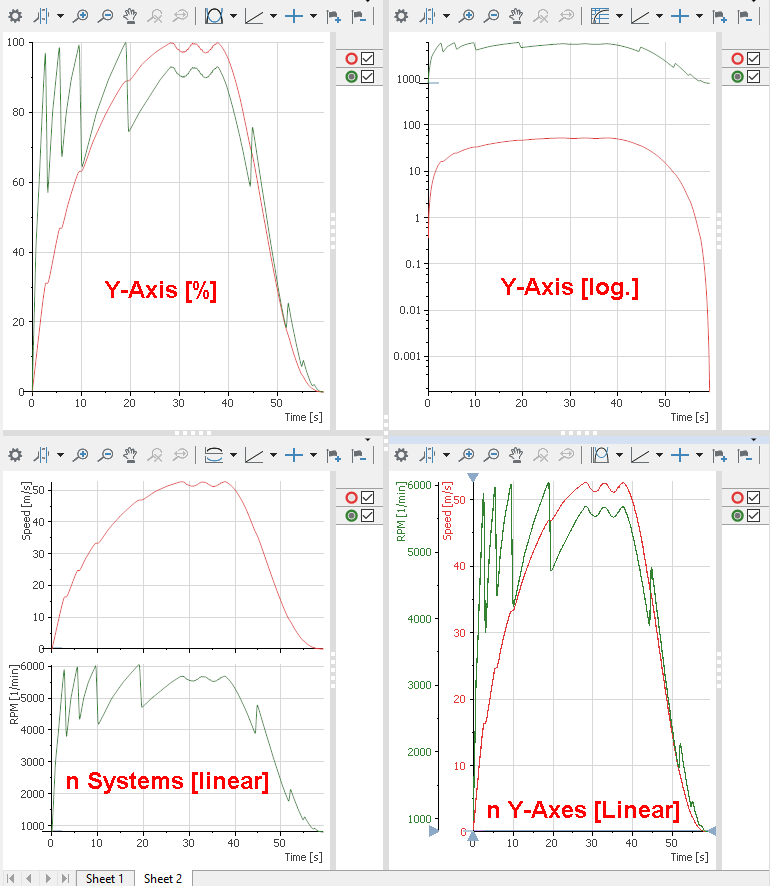Uncheck the green curve in top-right log chart
This screenshot has width=770, height=886.
(x=753, y=77)
